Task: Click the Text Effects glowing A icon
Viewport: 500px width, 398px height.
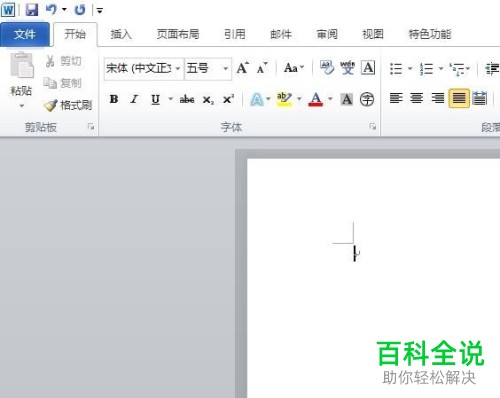Action: (257, 99)
